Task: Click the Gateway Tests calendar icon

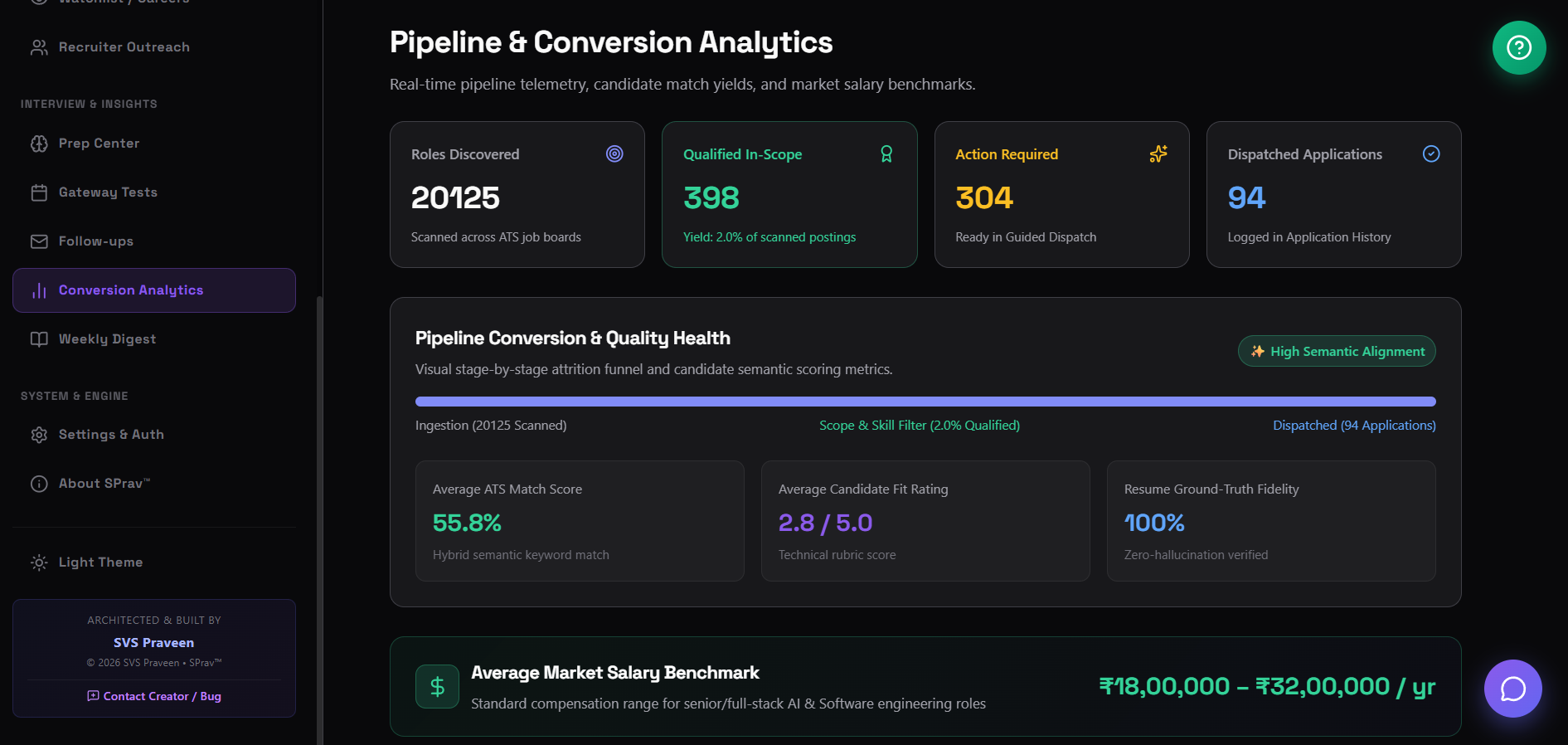Action: 39,192
